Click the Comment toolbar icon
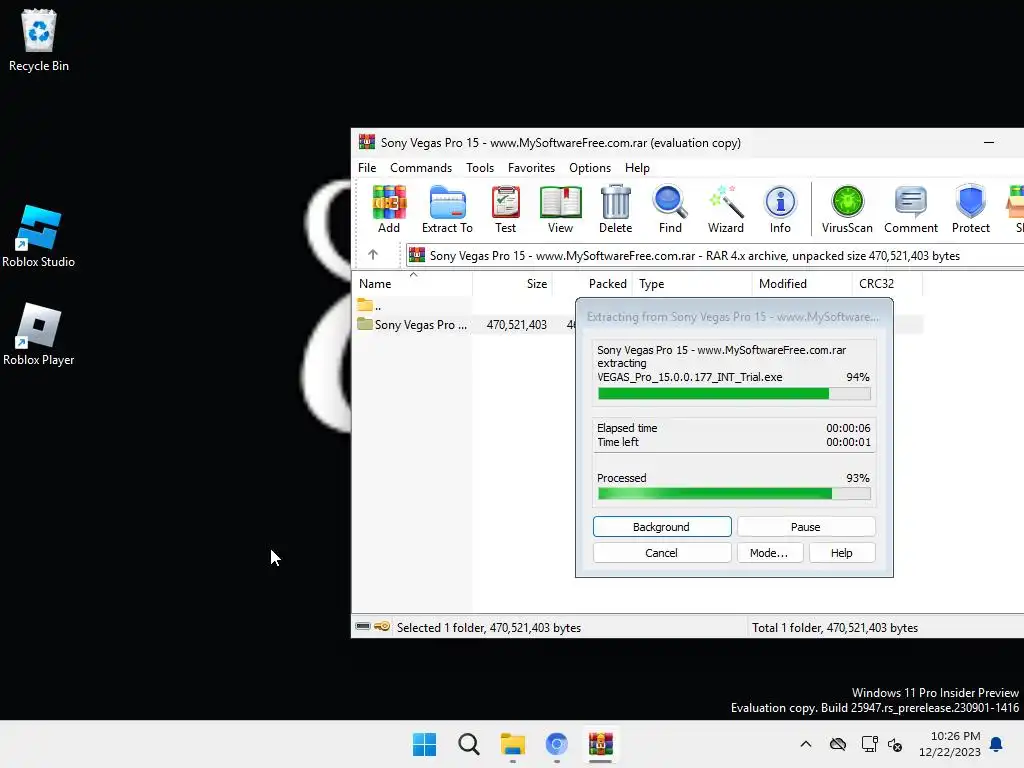The image size is (1024, 768). pos(911,209)
